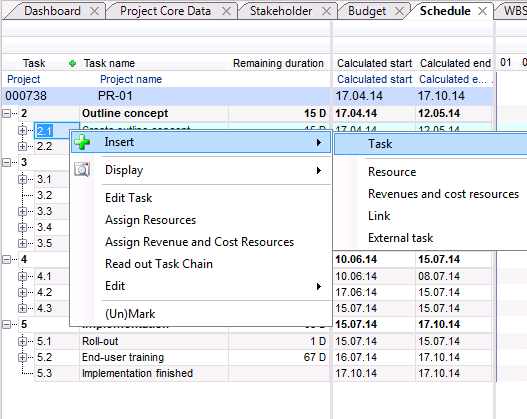Screen dimensions: 527x419
Task: Close the Dashboard tab
Action: pos(95,11)
